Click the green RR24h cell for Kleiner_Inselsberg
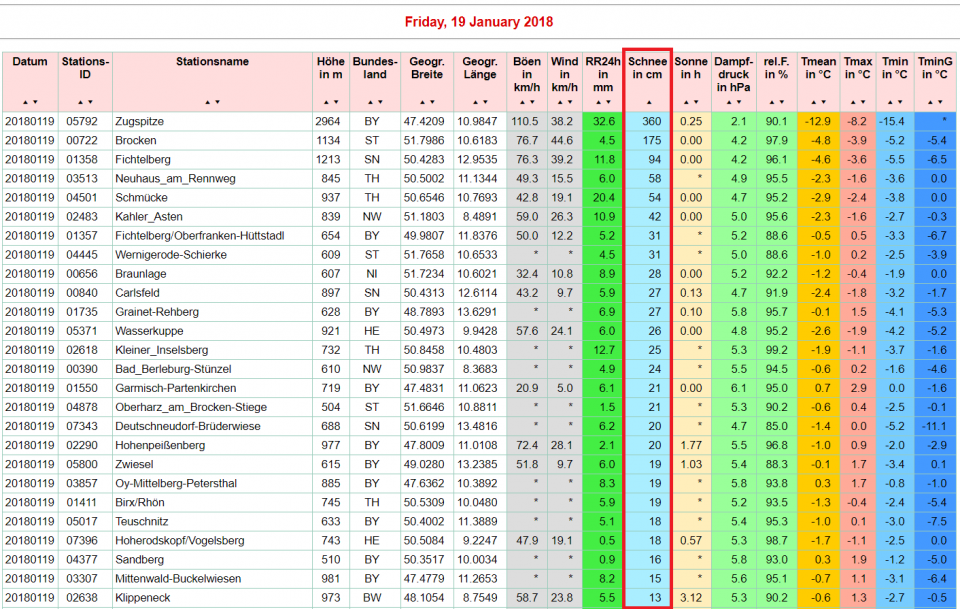The height and width of the screenshot is (609, 960). coord(603,350)
